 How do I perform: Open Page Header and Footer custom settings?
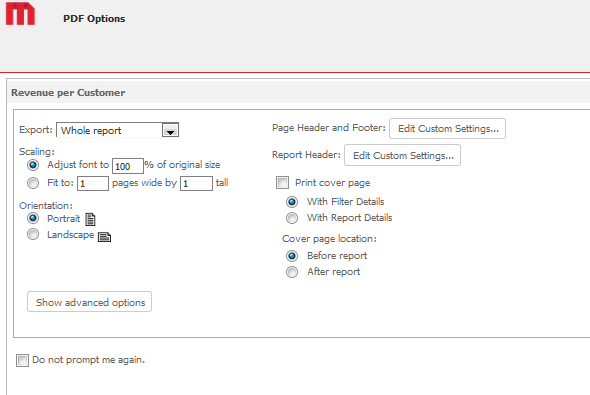click(447, 129)
